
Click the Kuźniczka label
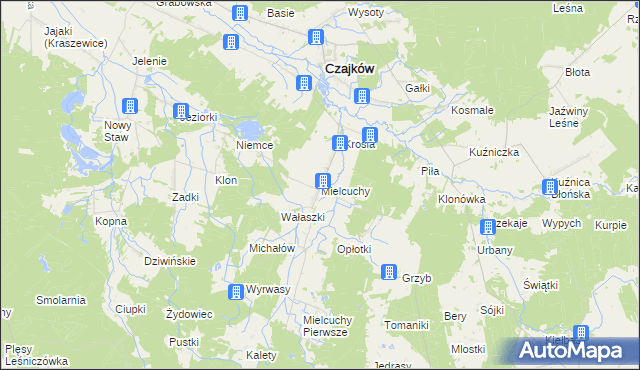click(494, 152)
